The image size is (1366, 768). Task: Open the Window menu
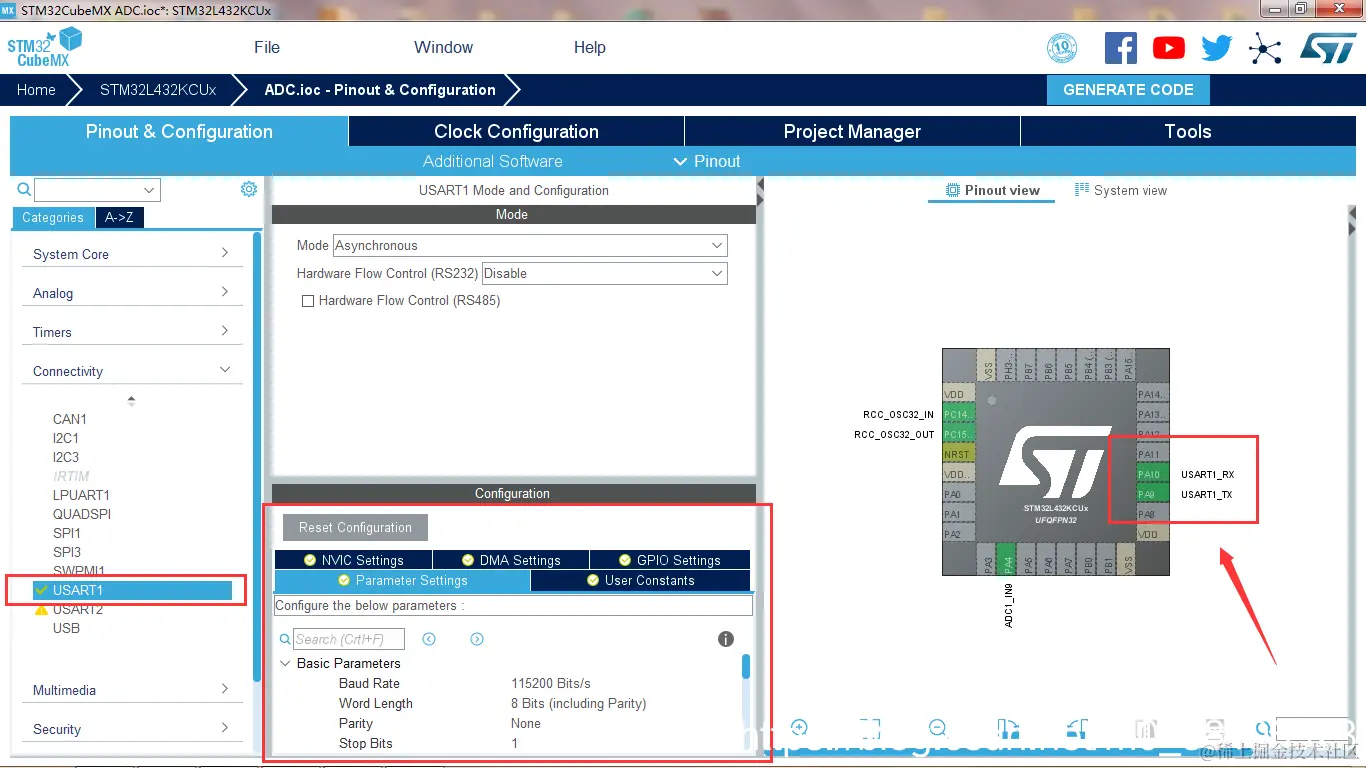[443, 48]
